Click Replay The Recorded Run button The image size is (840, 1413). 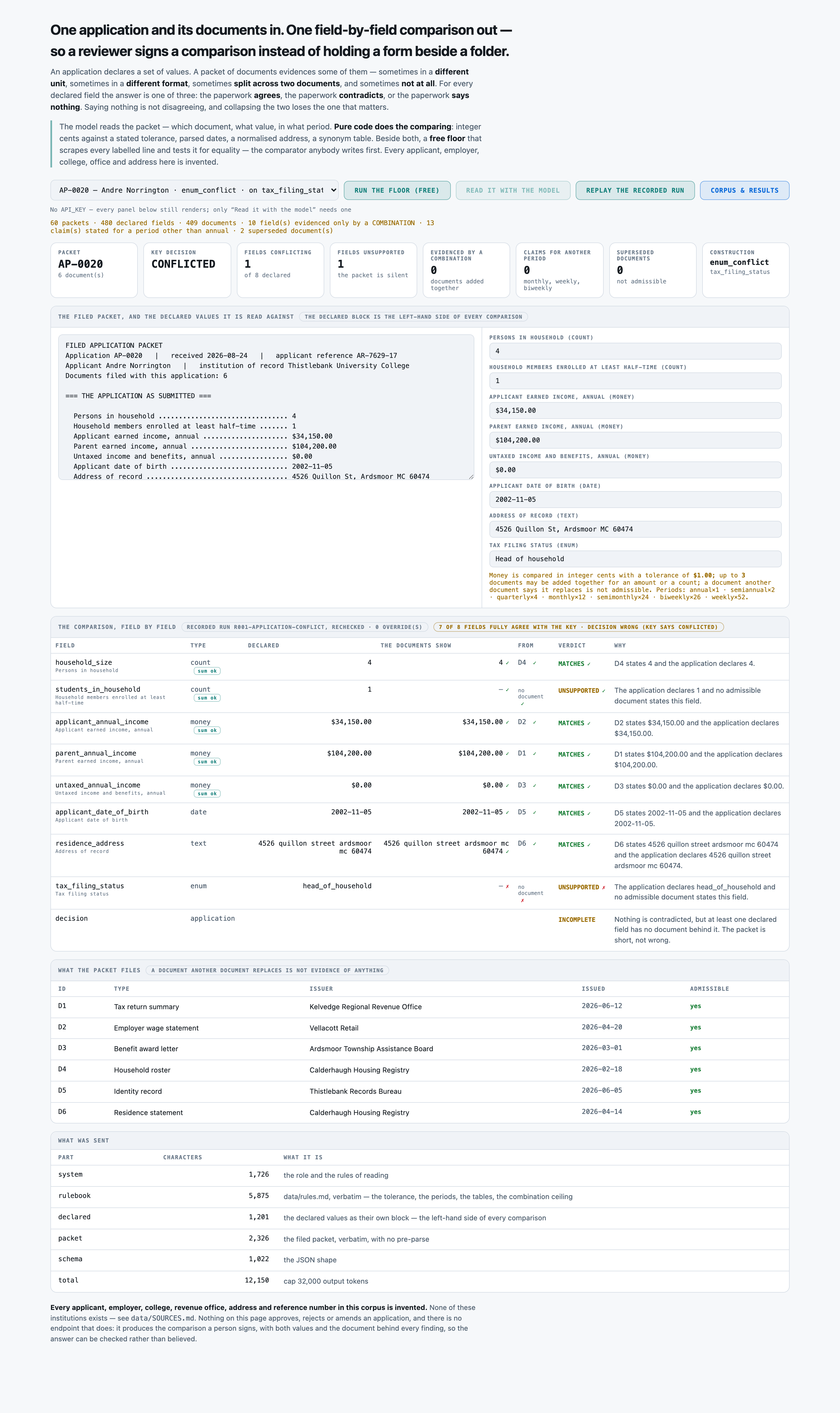(x=635, y=190)
